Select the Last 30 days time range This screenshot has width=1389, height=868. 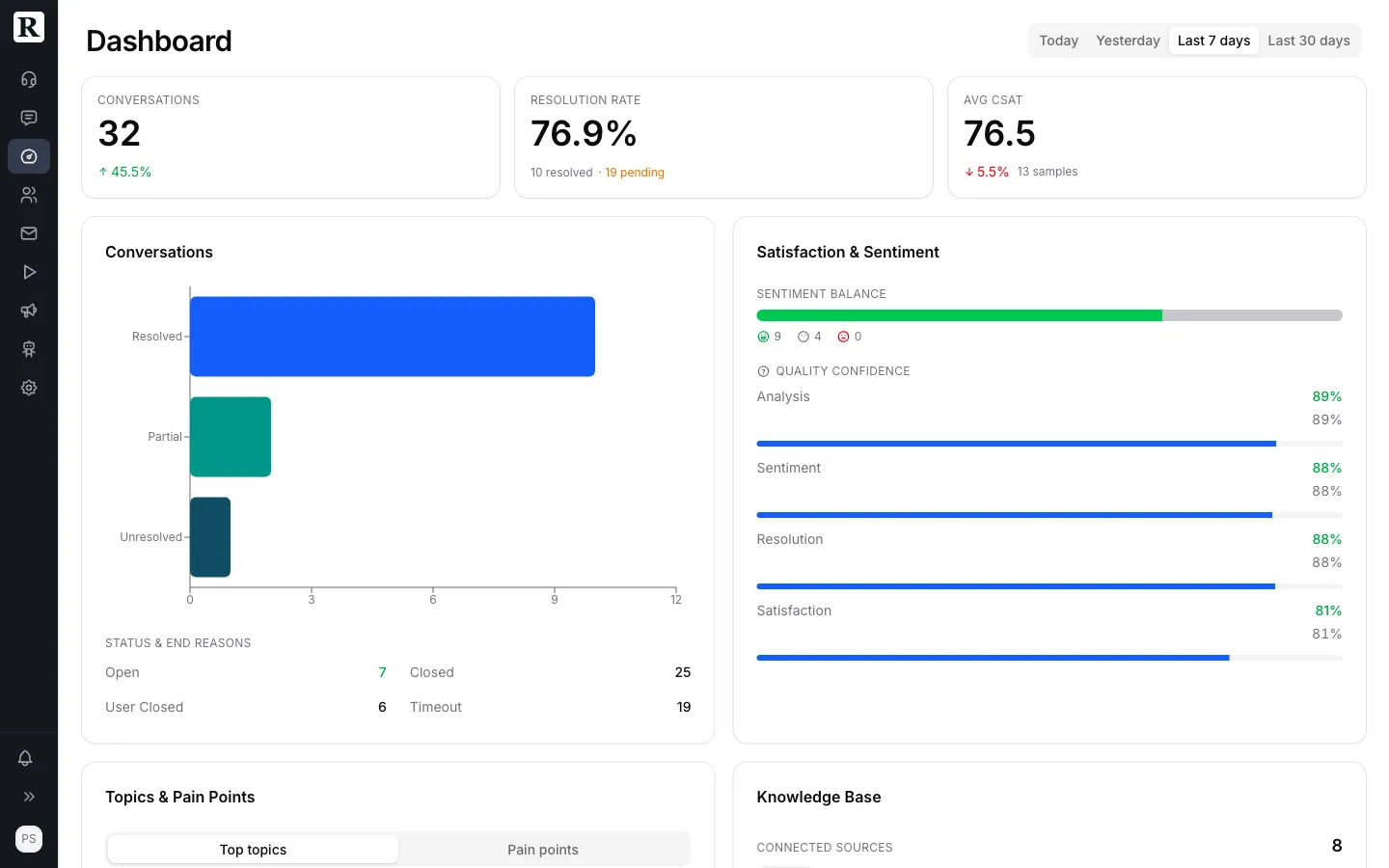click(1309, 41)
